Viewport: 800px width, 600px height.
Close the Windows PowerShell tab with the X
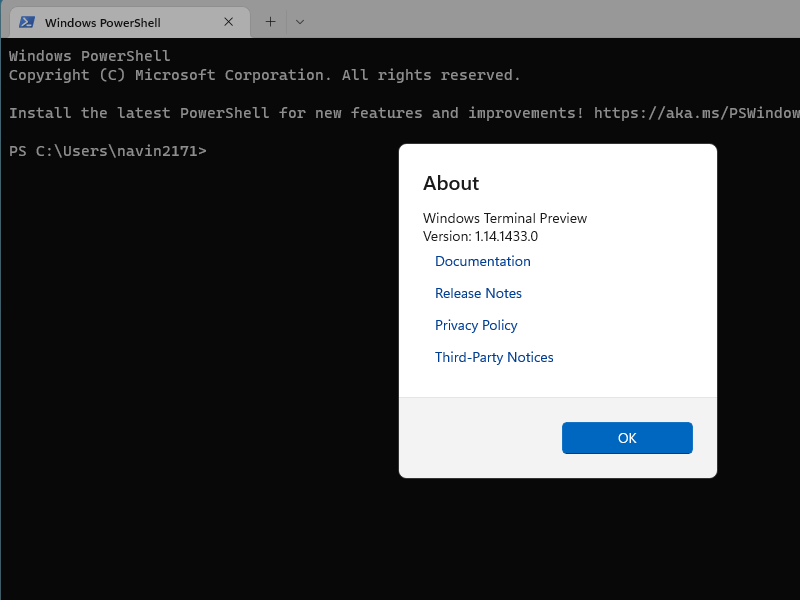[x=228, y=21]
